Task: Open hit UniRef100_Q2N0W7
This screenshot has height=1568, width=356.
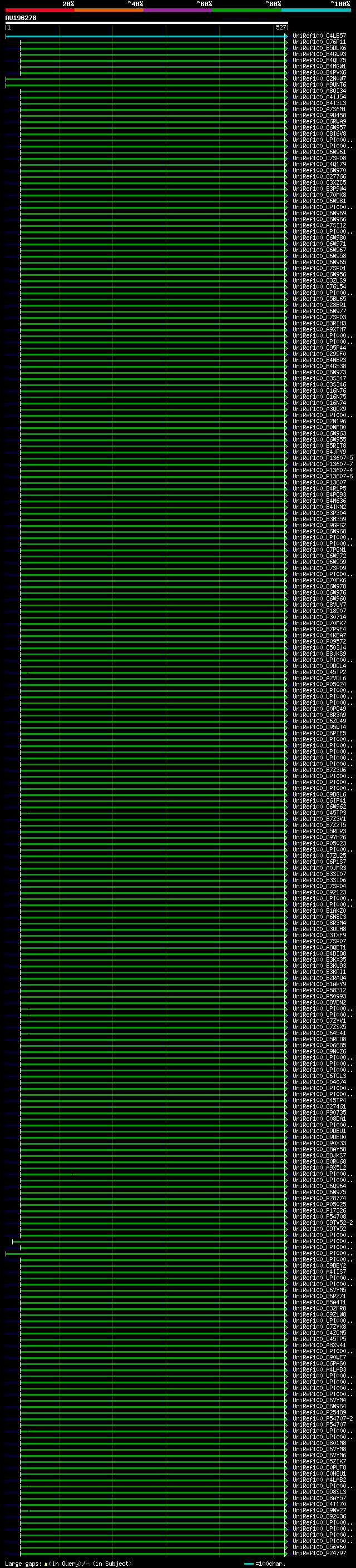Action: point(319,78)
